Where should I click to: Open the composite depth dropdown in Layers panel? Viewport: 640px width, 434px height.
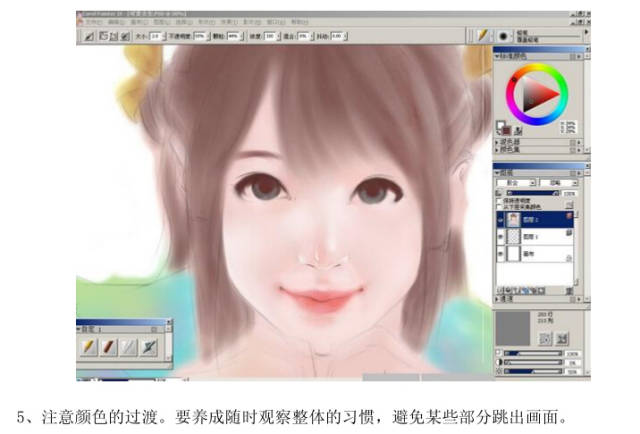[559, 183]
